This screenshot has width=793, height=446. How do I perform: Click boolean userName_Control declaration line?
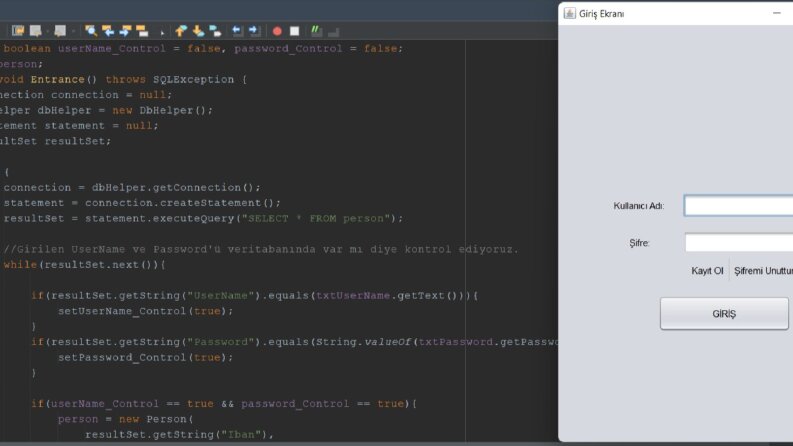(203, 49)
